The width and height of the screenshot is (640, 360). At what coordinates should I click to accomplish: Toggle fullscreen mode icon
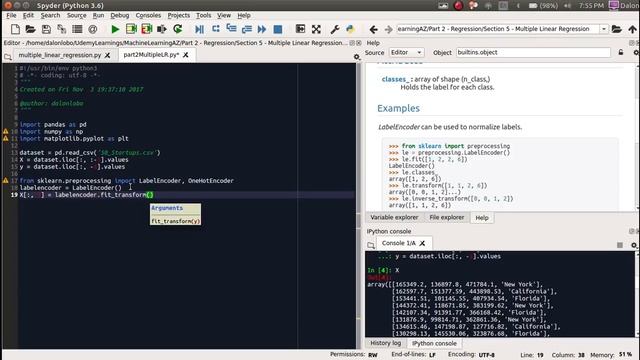pyautogui.click(x=316, y=29)
